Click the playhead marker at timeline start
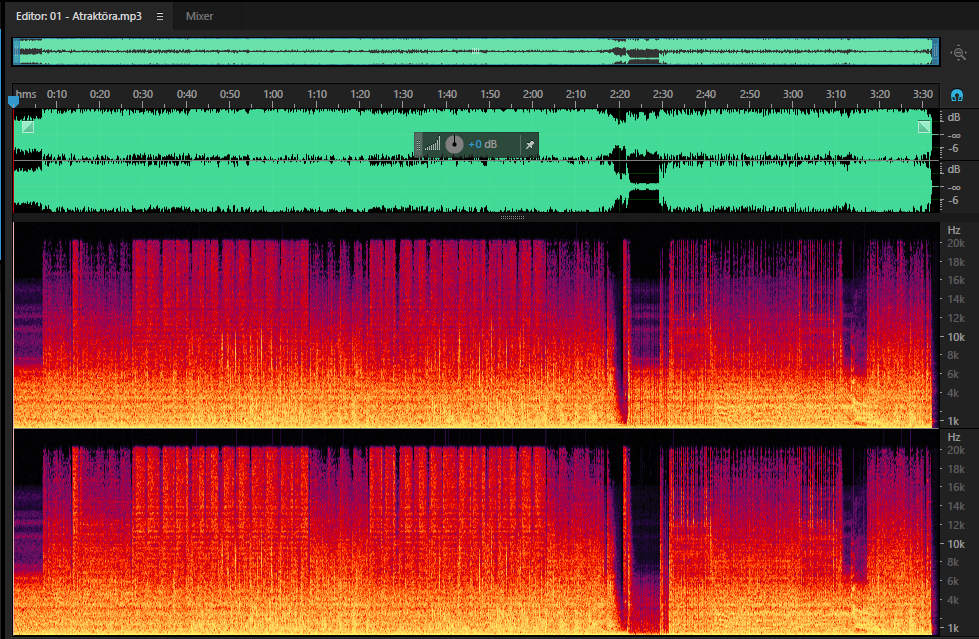 tap(13, 101)
